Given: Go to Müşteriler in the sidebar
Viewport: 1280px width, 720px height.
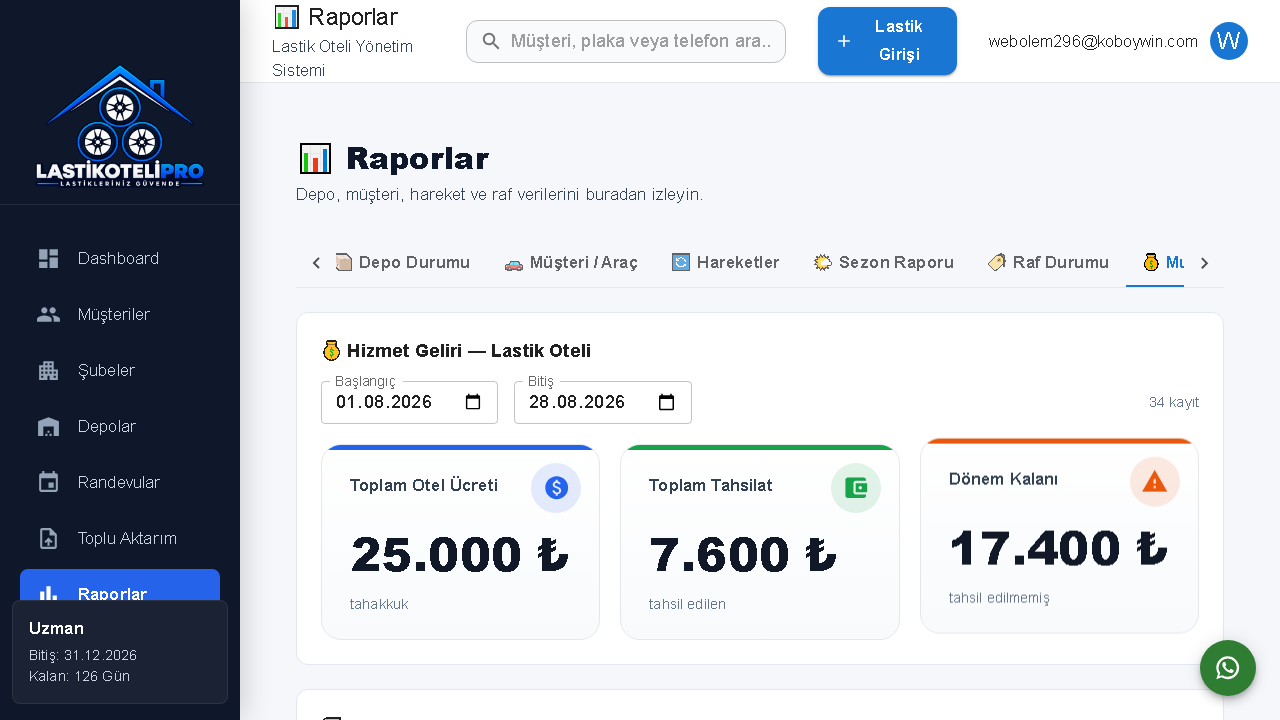Looking at the screenshot, I should coord(120,314).
